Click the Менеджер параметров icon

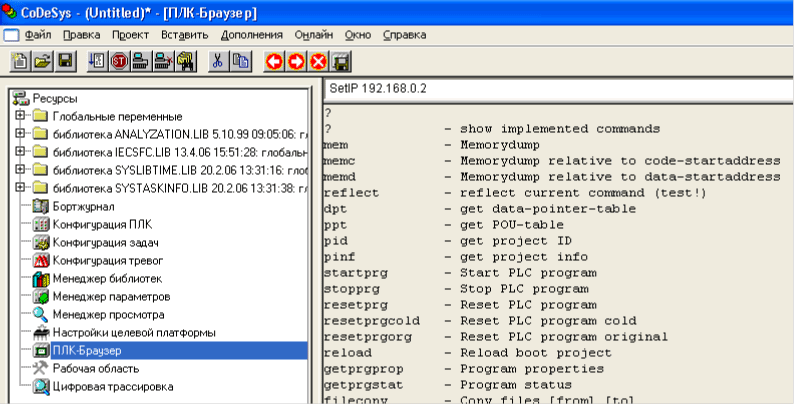(x=41, y=297)
